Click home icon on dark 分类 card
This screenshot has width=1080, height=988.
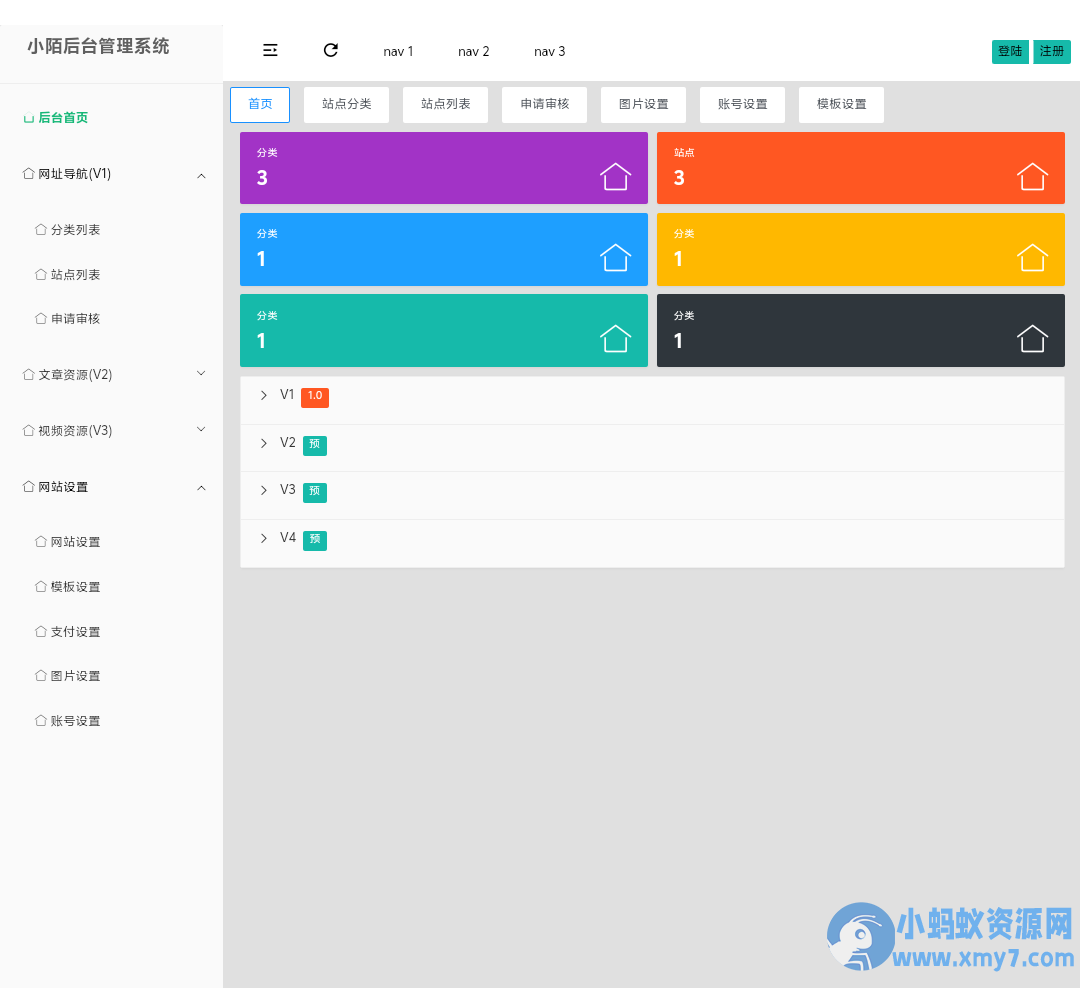1032,338
